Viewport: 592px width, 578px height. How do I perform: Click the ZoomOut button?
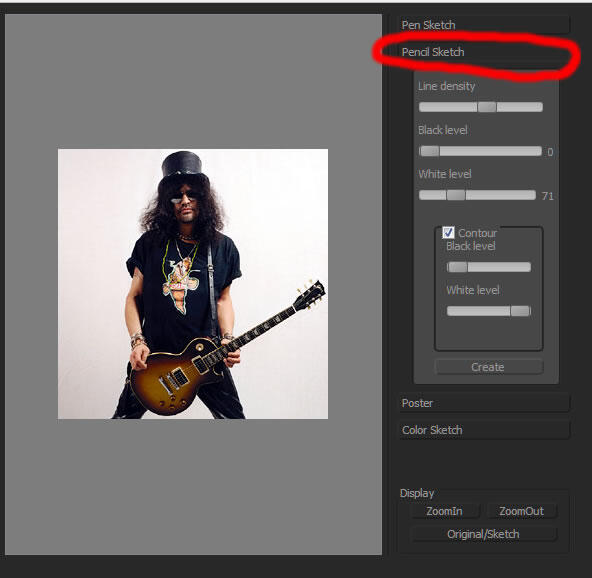(522, 511)
